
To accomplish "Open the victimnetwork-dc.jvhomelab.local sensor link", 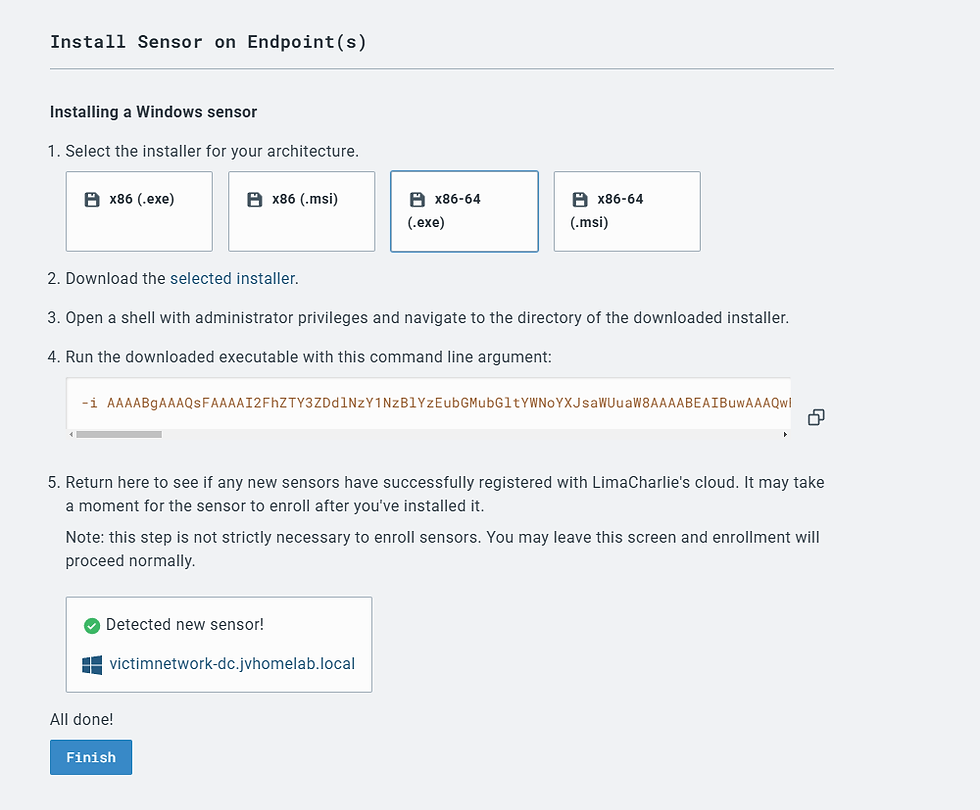I will (x=232, y=664).
